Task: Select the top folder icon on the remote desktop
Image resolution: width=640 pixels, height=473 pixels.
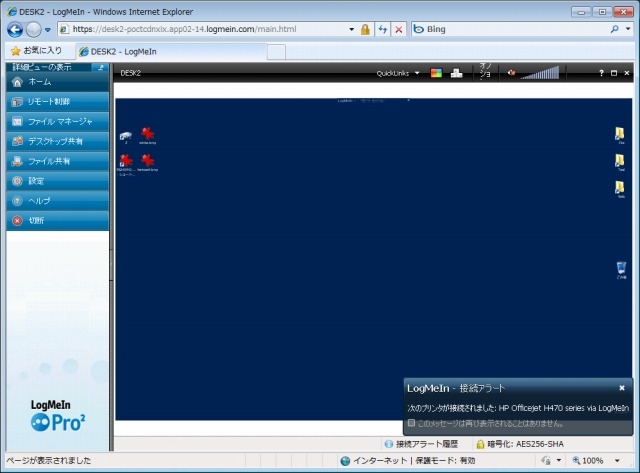Action: pyautogui.click(x=620, y=135)
